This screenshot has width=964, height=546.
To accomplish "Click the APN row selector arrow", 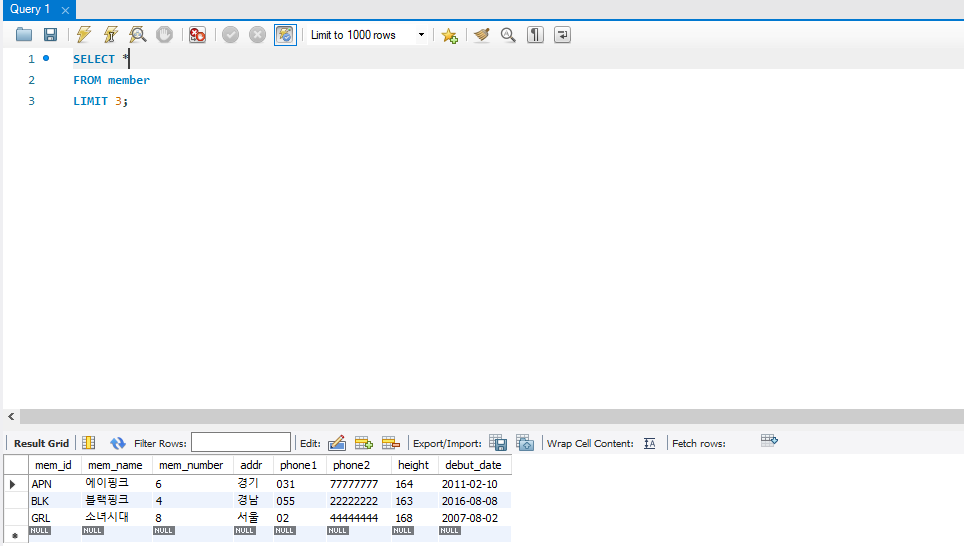I will (13, 485).
